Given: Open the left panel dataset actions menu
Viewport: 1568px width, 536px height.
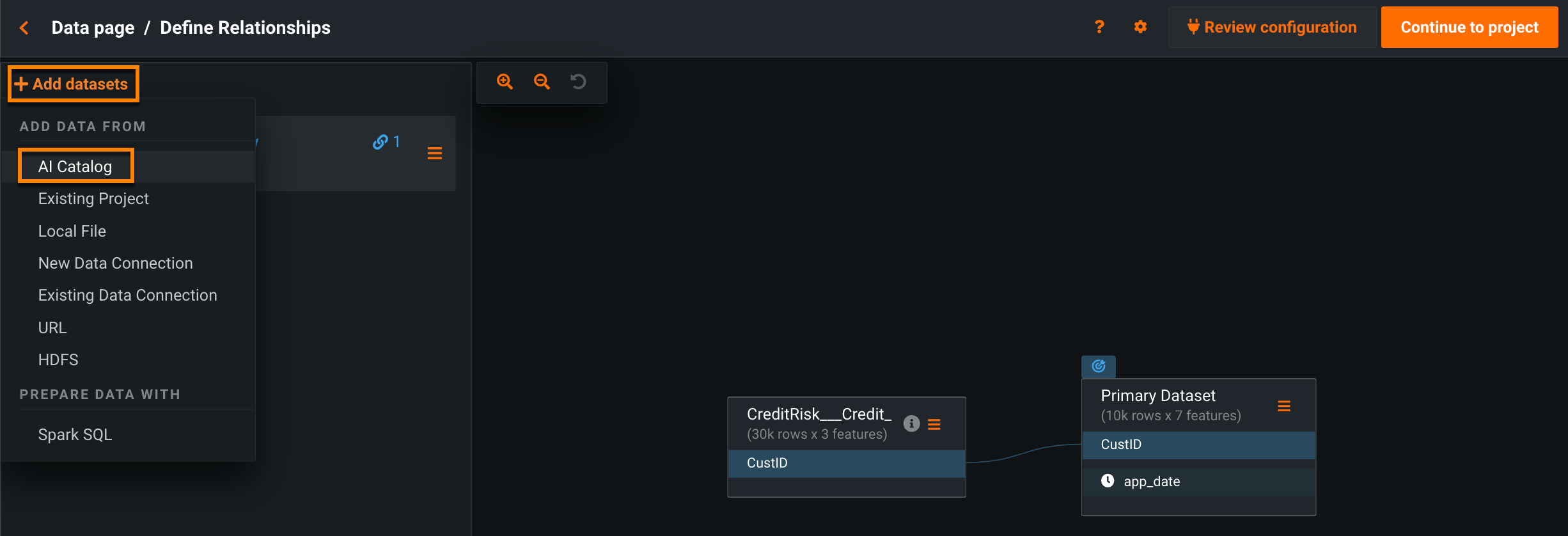Looking at the screenshot, I should click(435, 154).
